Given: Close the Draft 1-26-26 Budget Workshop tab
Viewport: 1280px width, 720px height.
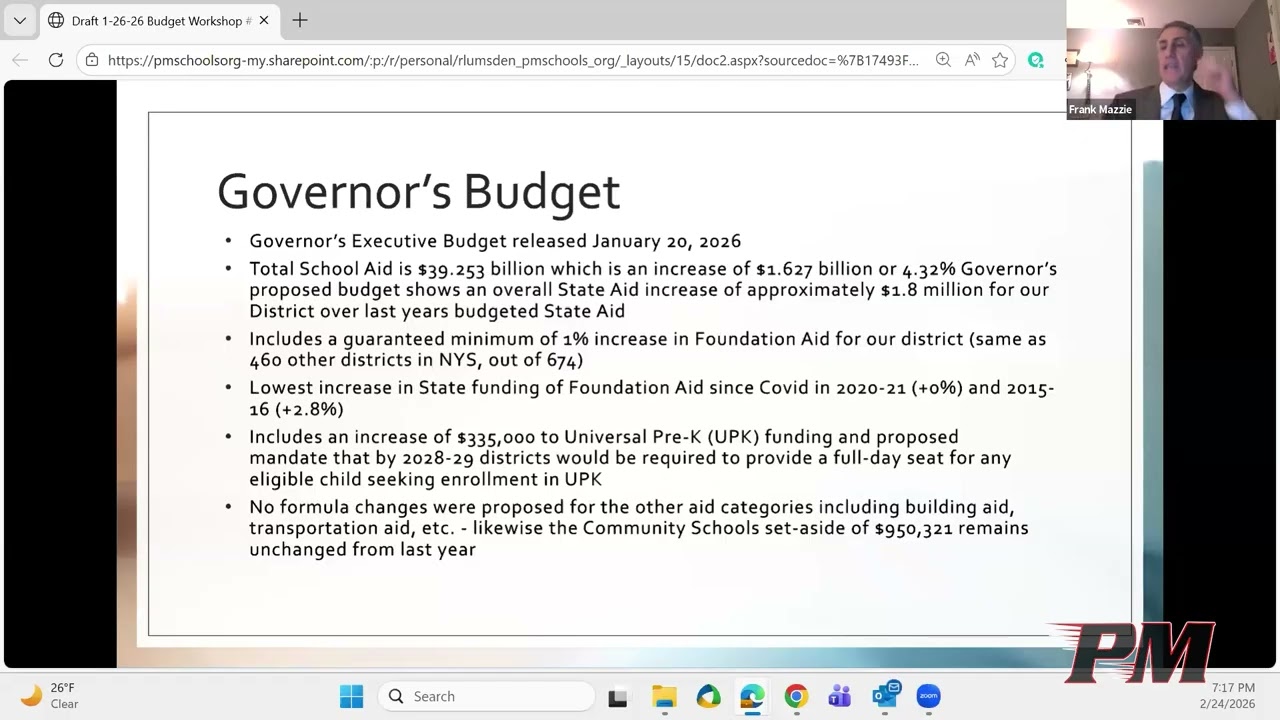Looking at the screenshot, I should point(264,20).
